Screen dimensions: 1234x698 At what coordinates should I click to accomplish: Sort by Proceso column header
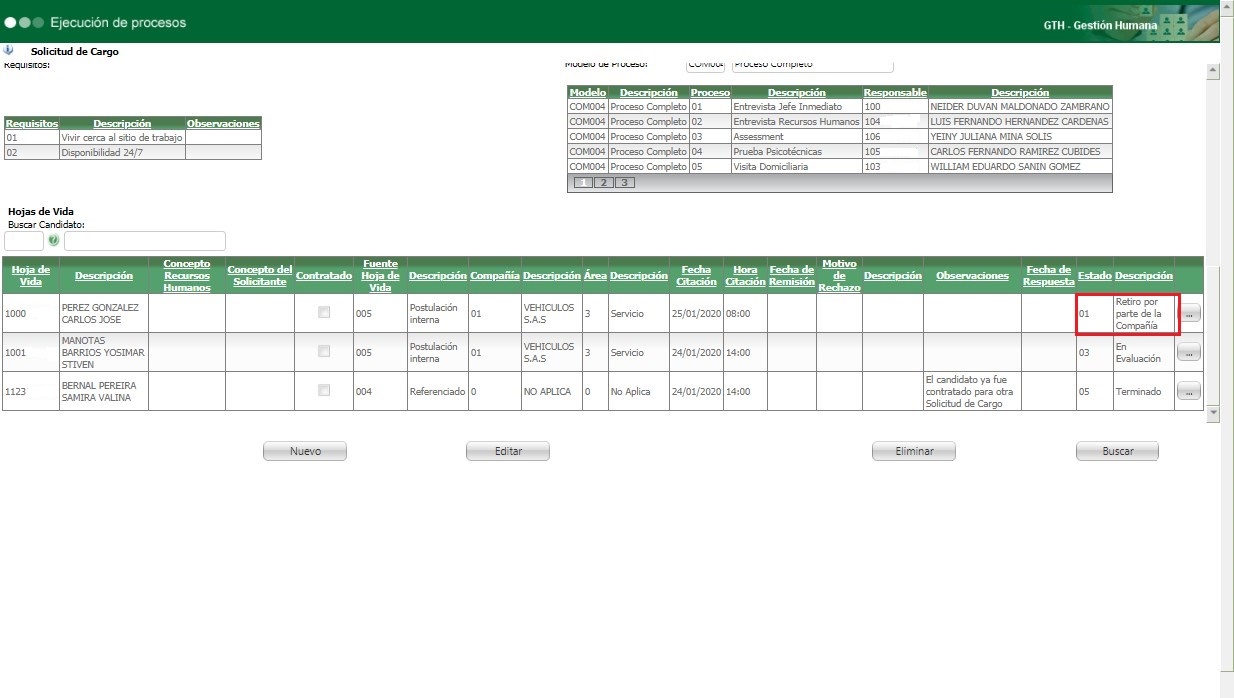click(x=710, y=92)
